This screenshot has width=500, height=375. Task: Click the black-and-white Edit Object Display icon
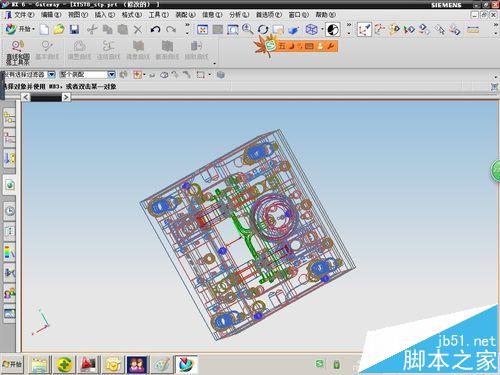333,30
